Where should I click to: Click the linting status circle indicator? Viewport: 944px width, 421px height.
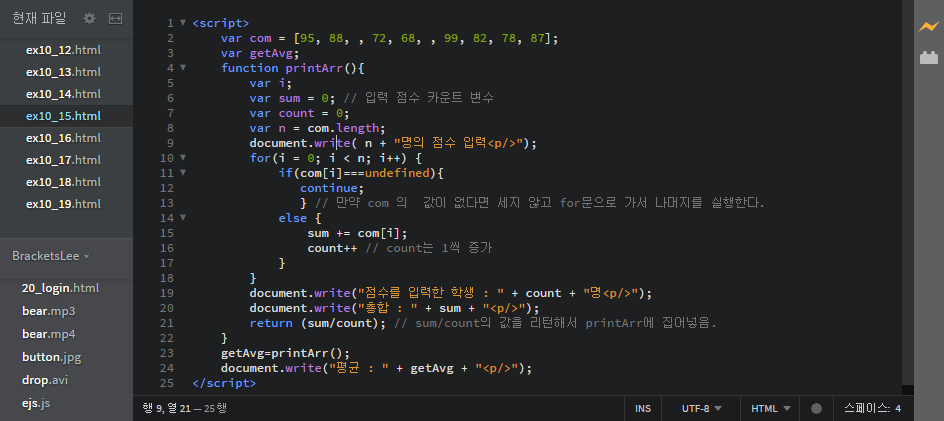(x=816, y=408)
